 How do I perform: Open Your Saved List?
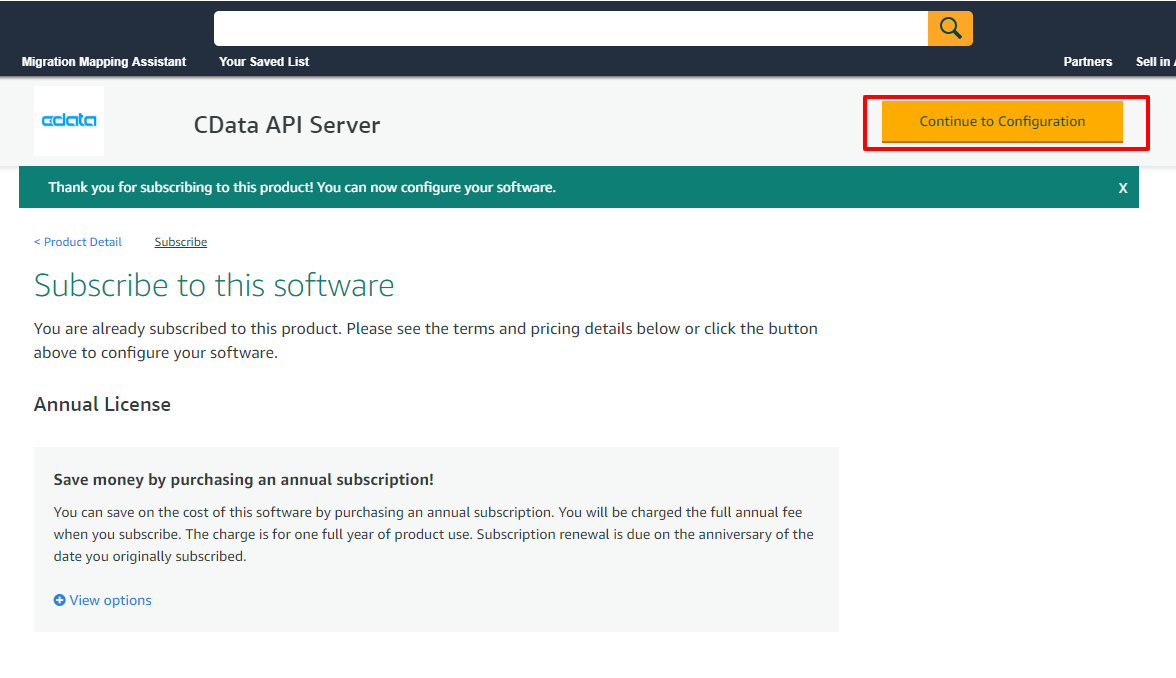[264, 62]
